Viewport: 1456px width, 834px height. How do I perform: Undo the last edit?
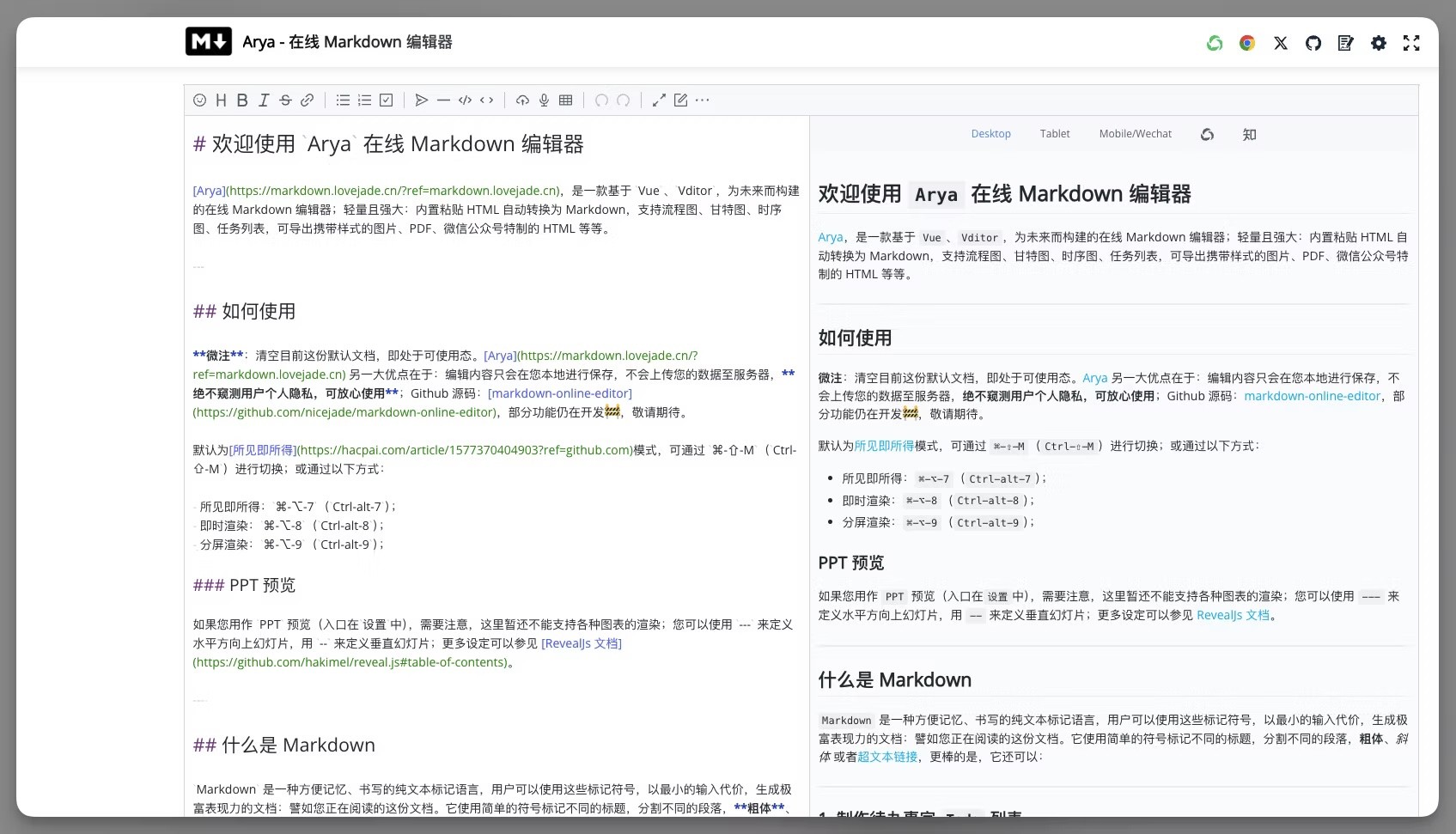click(601, 100)
